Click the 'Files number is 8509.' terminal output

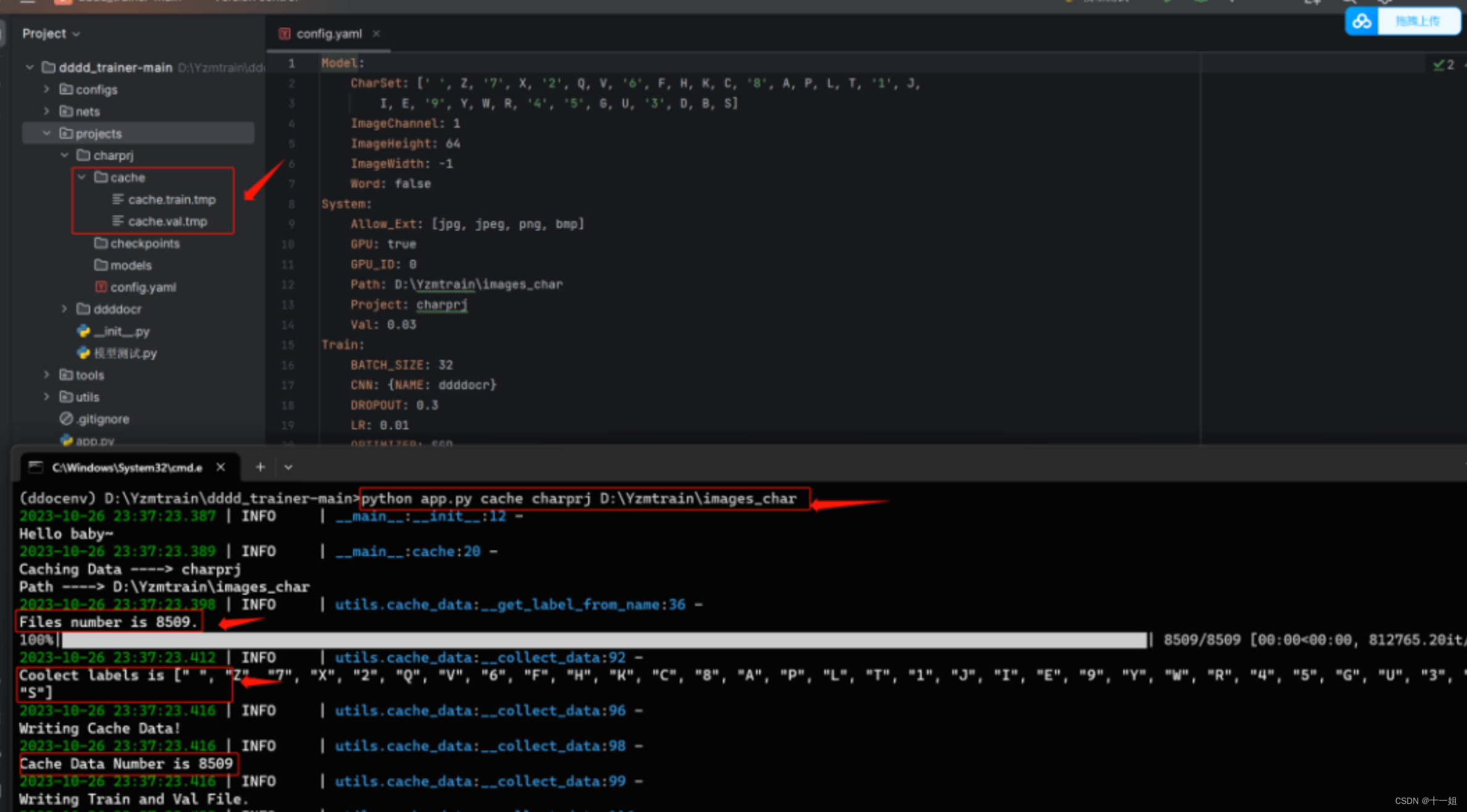109,622
